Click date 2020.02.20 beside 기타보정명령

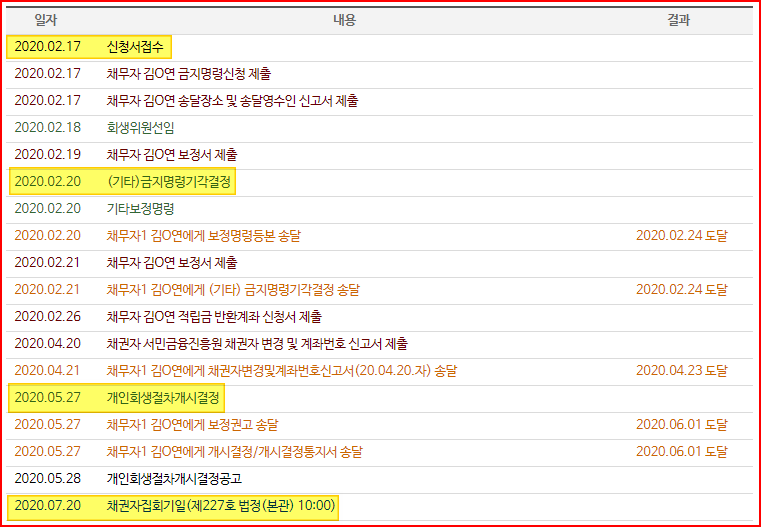coord(48,209)
